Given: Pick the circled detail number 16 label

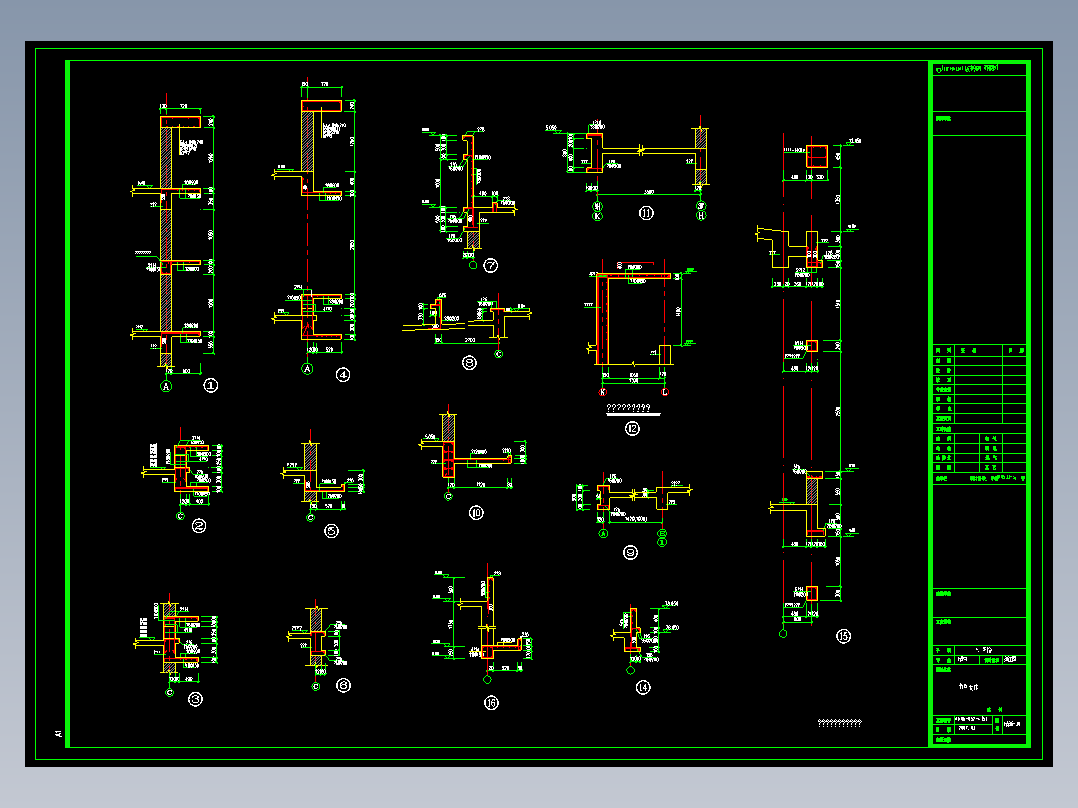Looking at the screenshot, I should point(491,703).
